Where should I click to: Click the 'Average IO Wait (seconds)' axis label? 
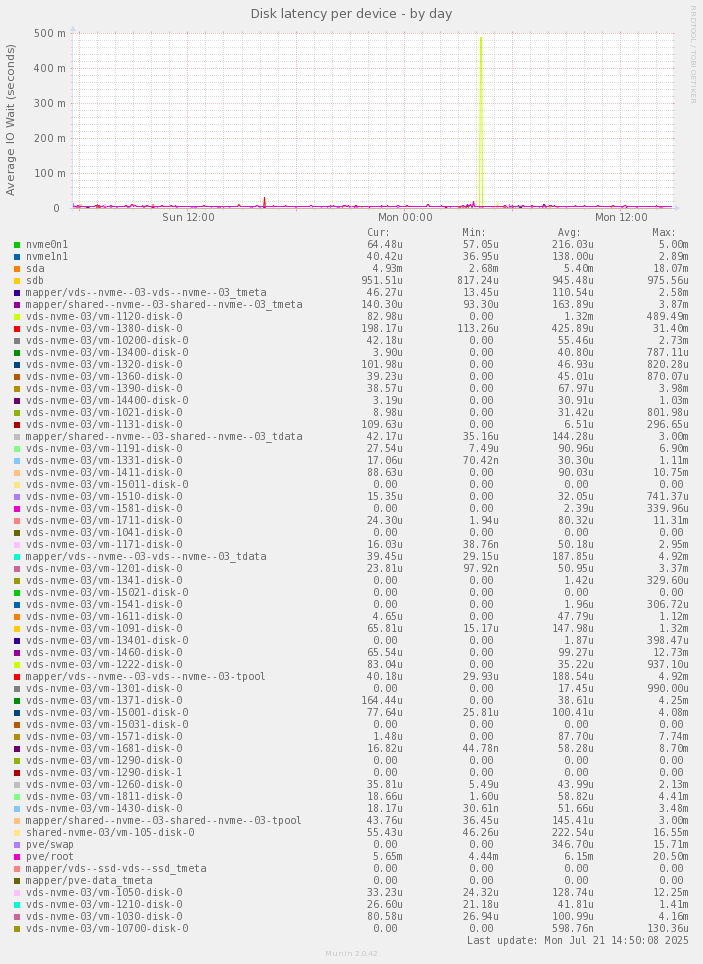pos(10,120)
